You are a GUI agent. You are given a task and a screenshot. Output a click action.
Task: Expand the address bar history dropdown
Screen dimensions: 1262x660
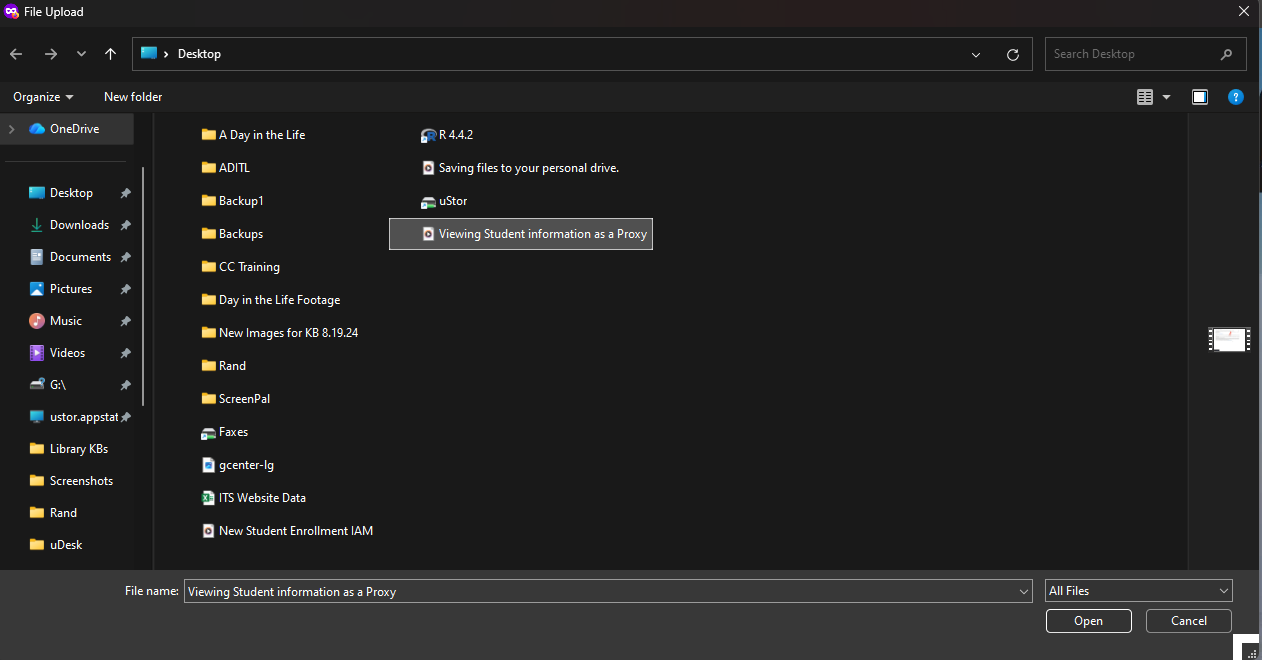(x=977, y=54)
